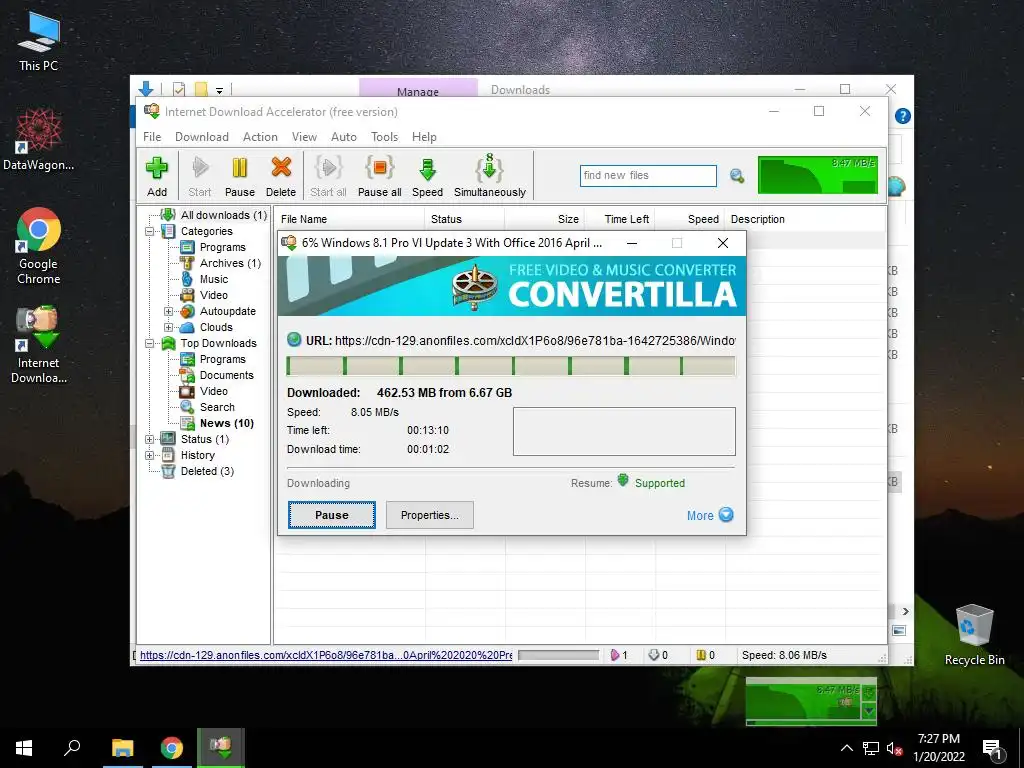This screenshot has width=1024, height=768.
Task: Open the notification center in taskbar
Action: point(992,749)
